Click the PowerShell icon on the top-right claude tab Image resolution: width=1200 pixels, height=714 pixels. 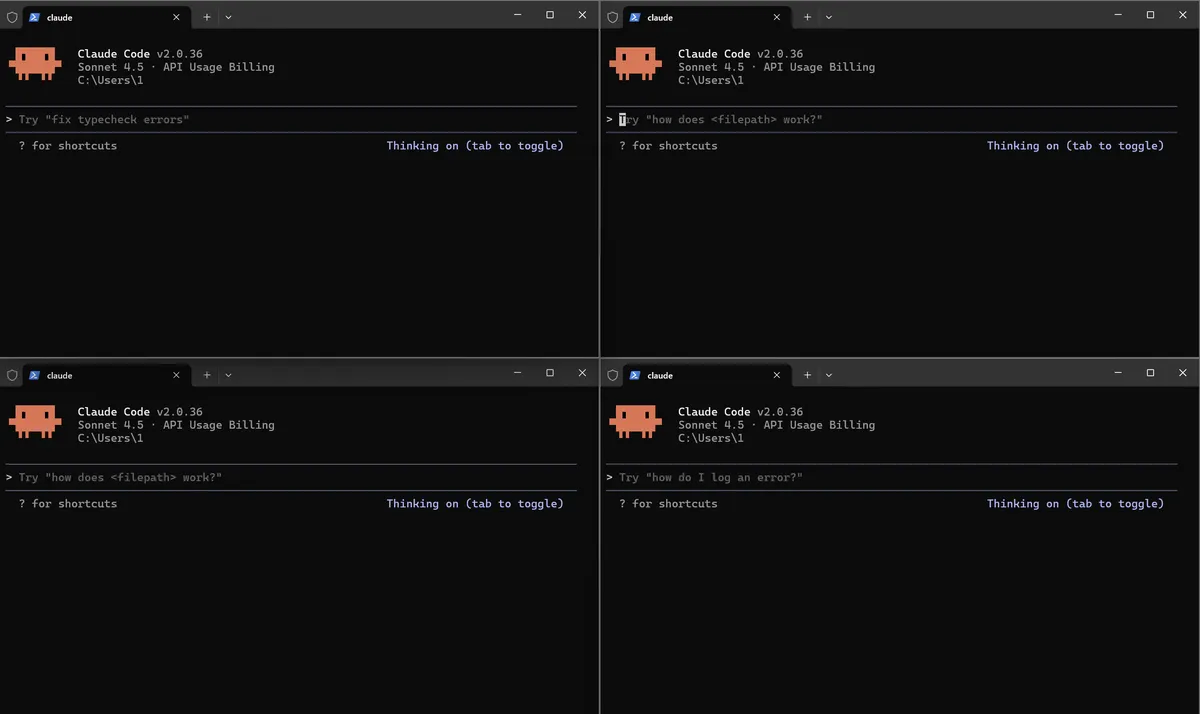point(634,17)
